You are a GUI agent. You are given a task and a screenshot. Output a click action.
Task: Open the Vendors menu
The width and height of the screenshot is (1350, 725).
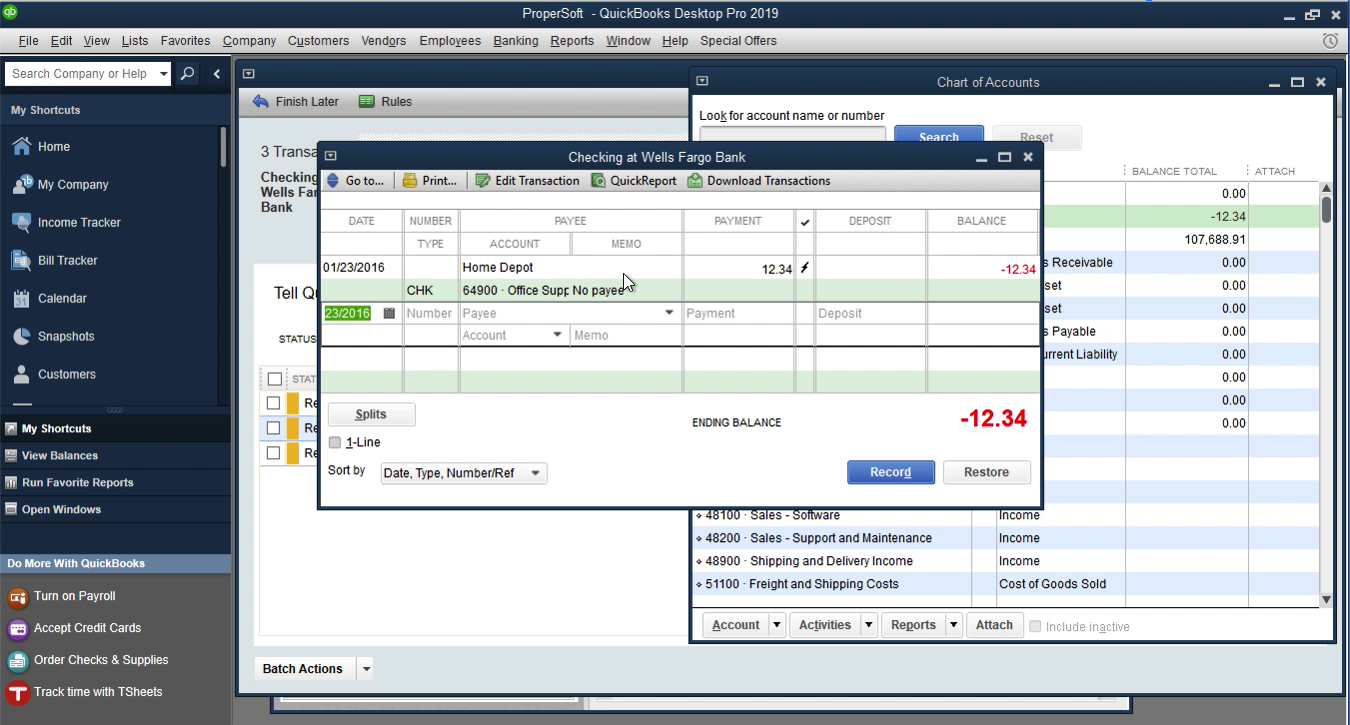tap(384, 41)
